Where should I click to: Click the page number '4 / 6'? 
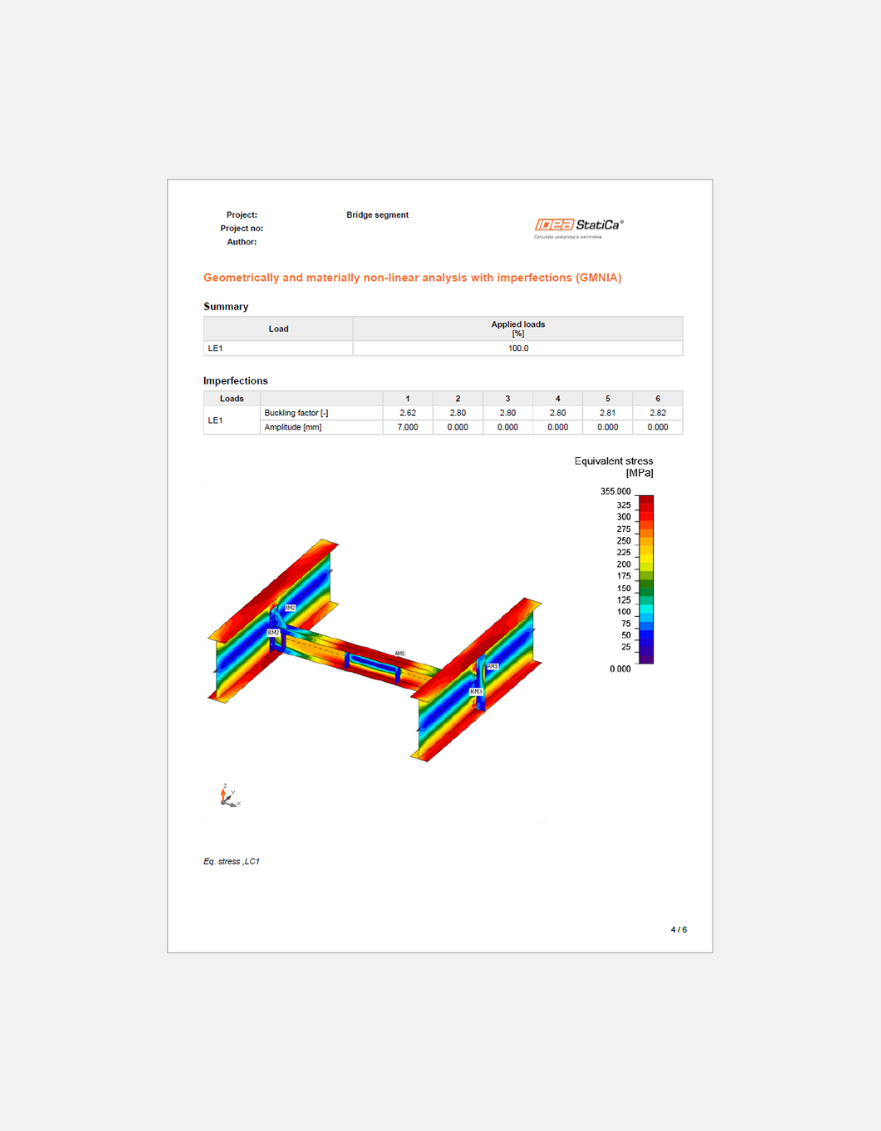click(678, 930)
